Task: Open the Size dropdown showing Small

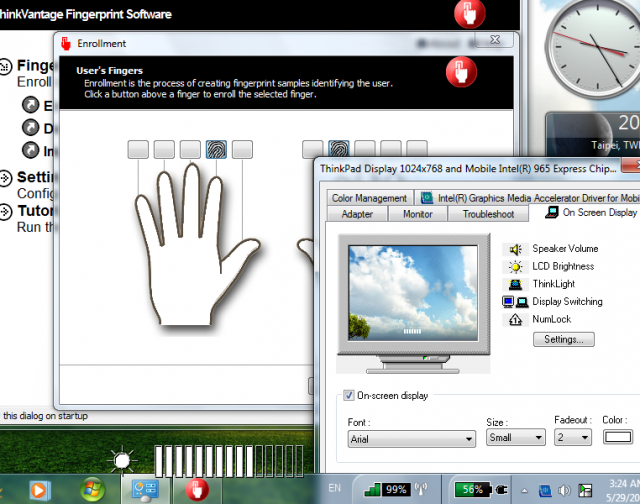Action: [x=516, y=437]
